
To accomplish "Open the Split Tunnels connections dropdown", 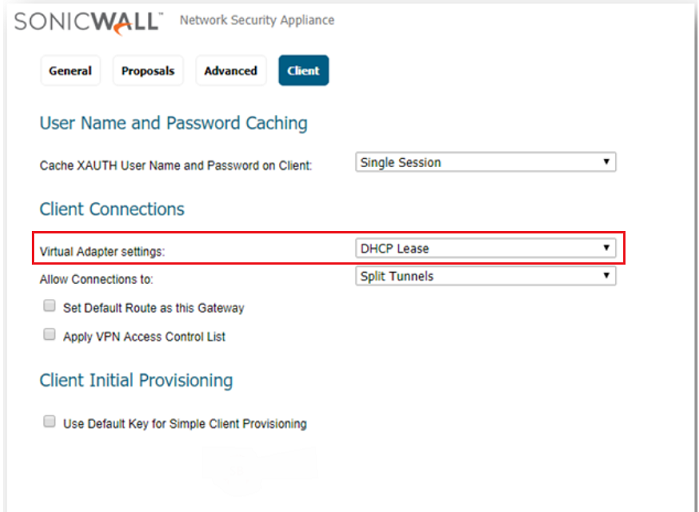I will pyautogui.click(x=486, y=276).
